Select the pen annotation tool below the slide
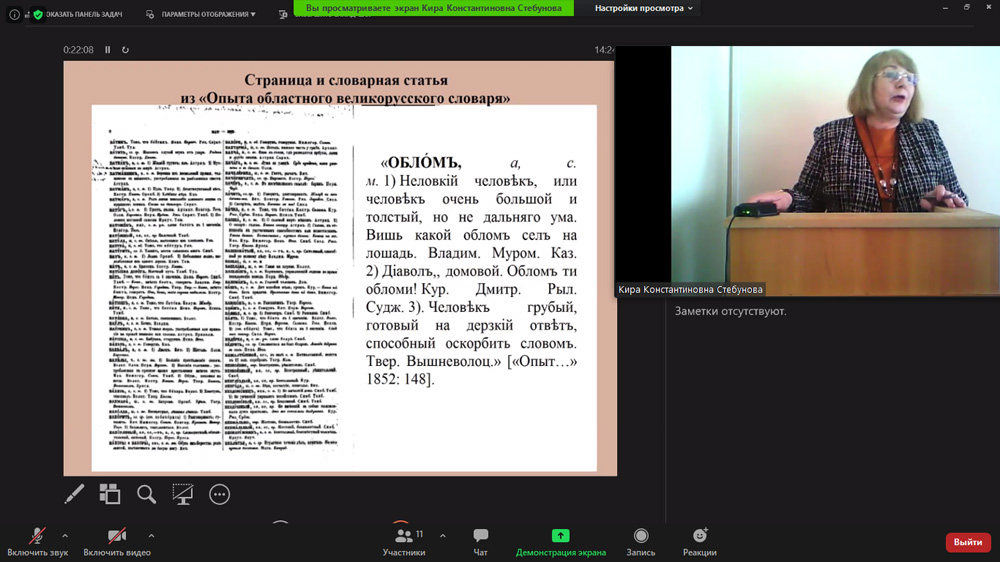This screenshot has height=562, width=1000. click(x=74, y=494)
